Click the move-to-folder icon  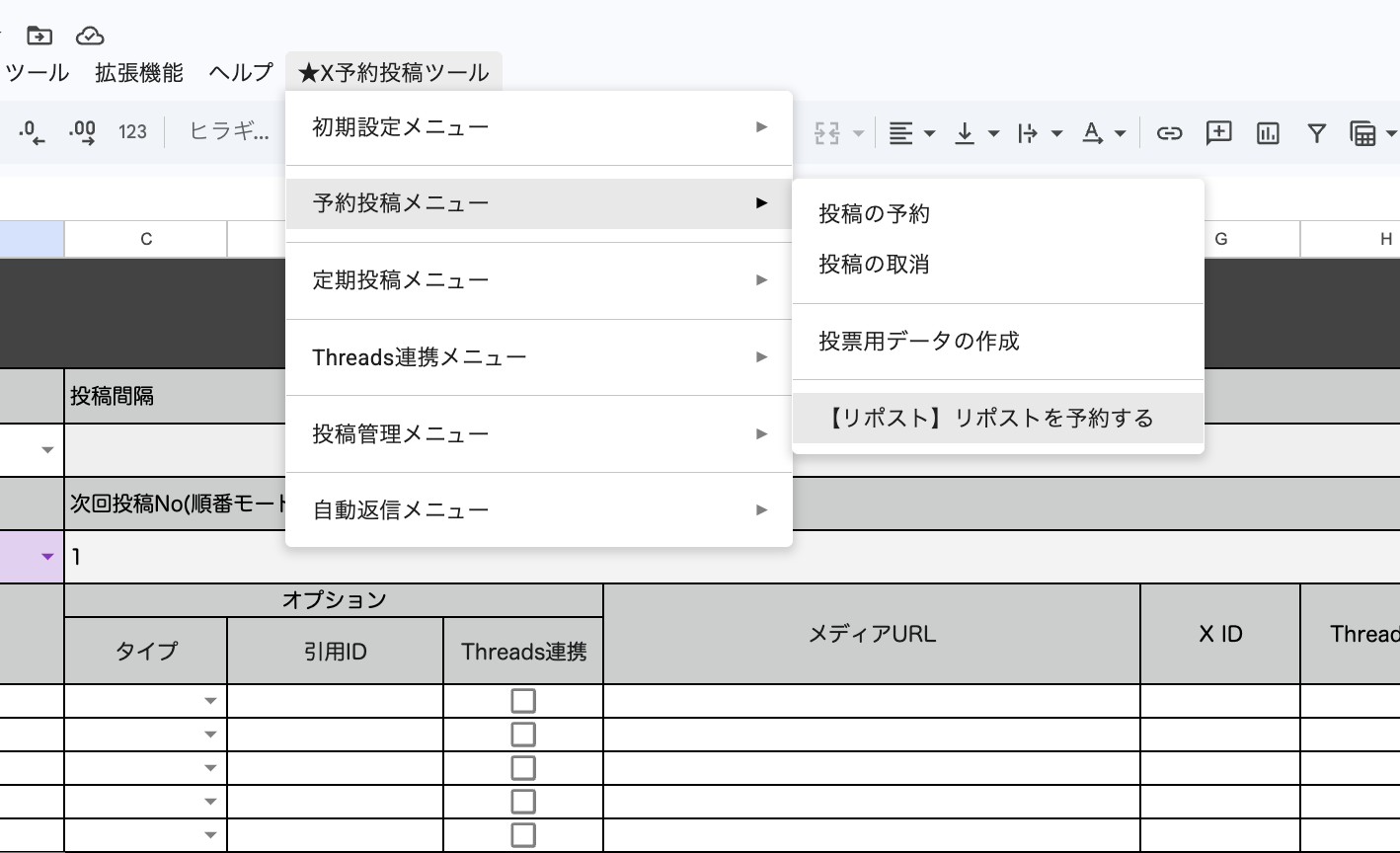tap(39, 36)
